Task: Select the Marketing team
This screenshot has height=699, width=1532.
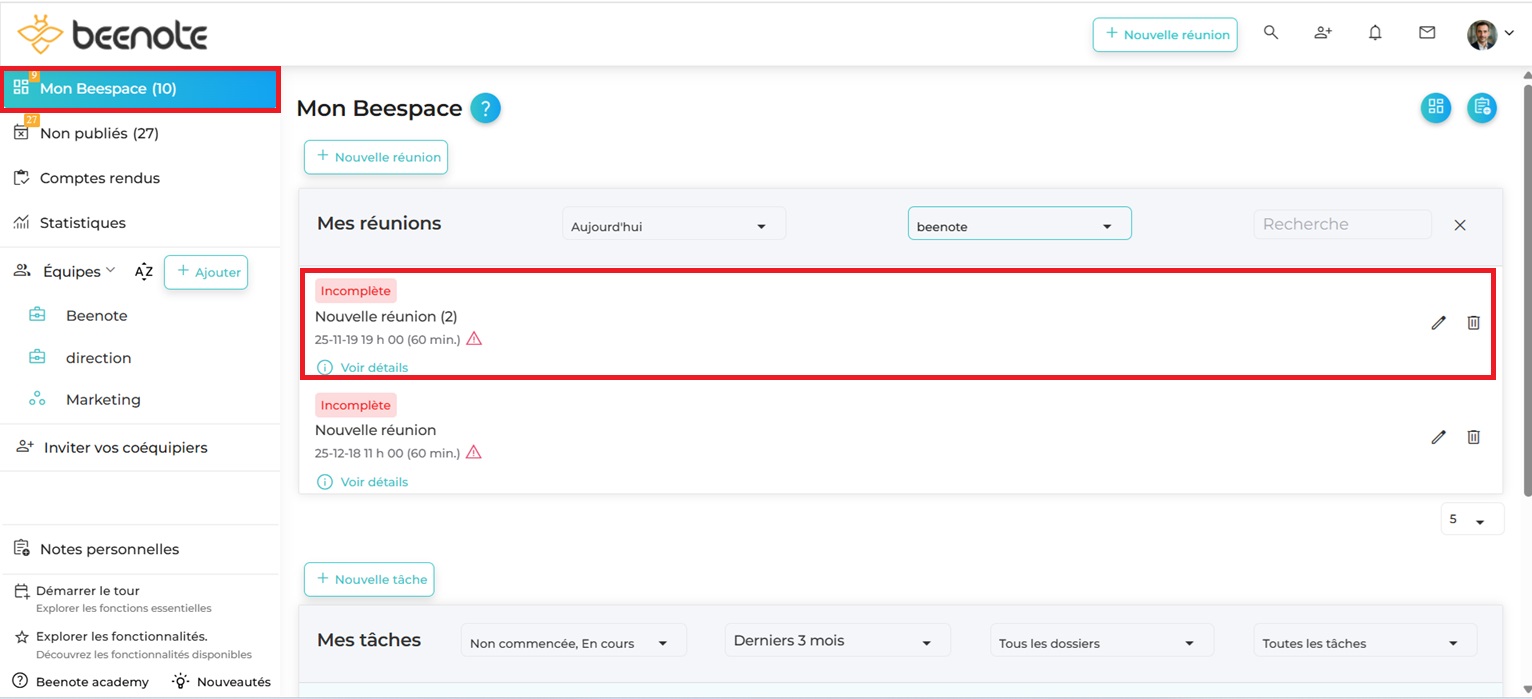Action: pos(103,400)
